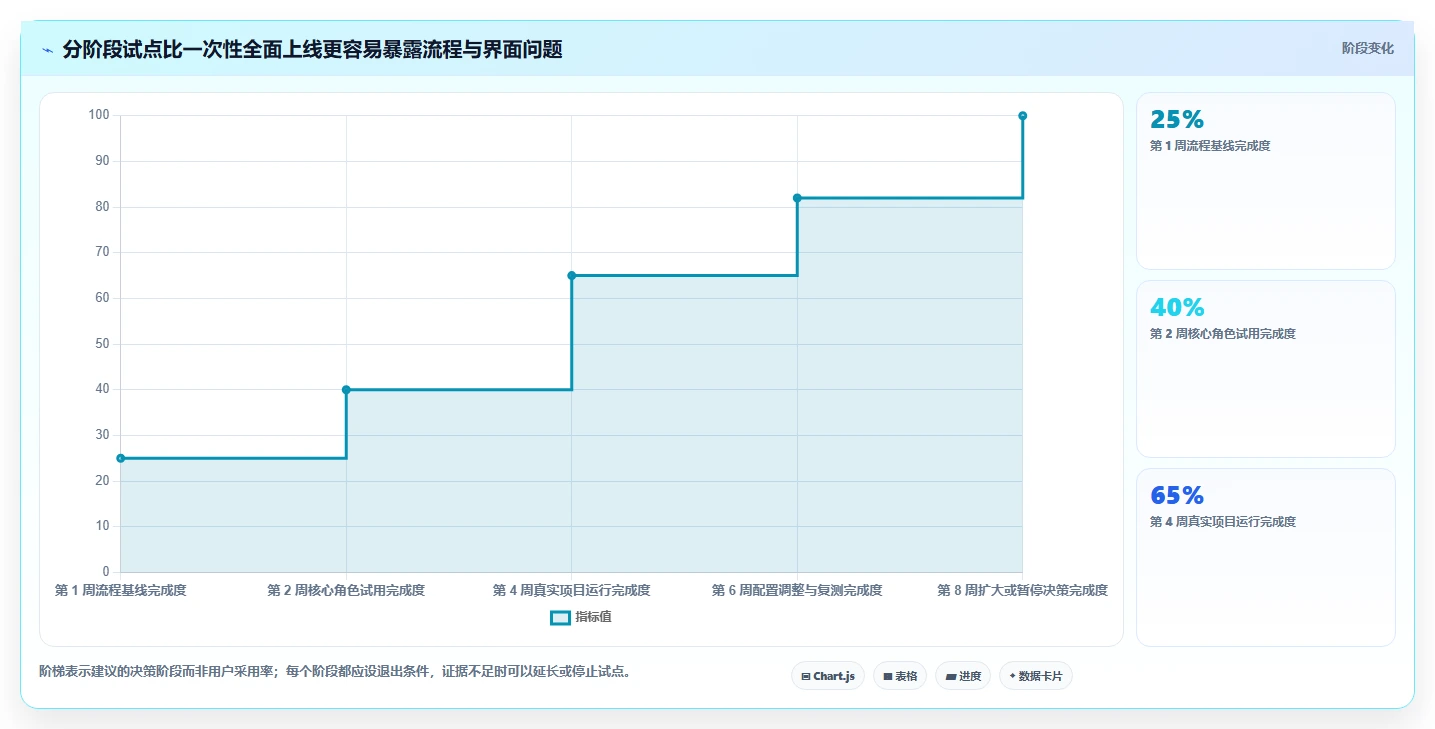Image resolution: width=1435 pixels, height=729 pixels.
Task: Click the week 2 data point at 40
Action: pyautogui.click(x=346, y=390)
